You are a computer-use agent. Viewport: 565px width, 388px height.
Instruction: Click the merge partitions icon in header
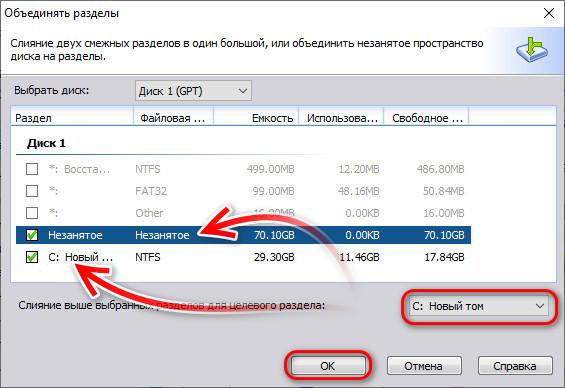click(532, 49)
